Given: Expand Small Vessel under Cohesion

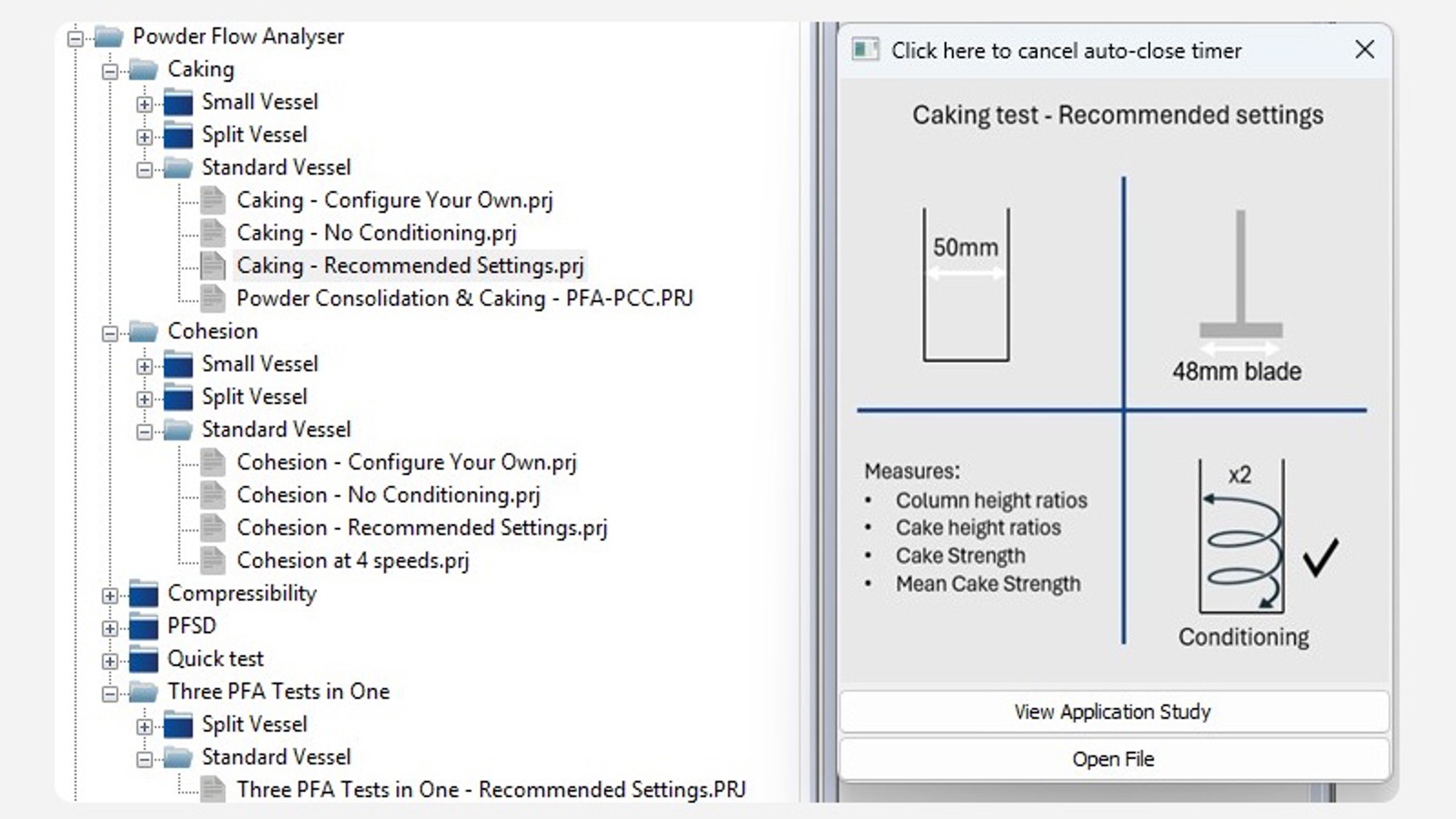Looking at the screenshot, I should point(145,367).
